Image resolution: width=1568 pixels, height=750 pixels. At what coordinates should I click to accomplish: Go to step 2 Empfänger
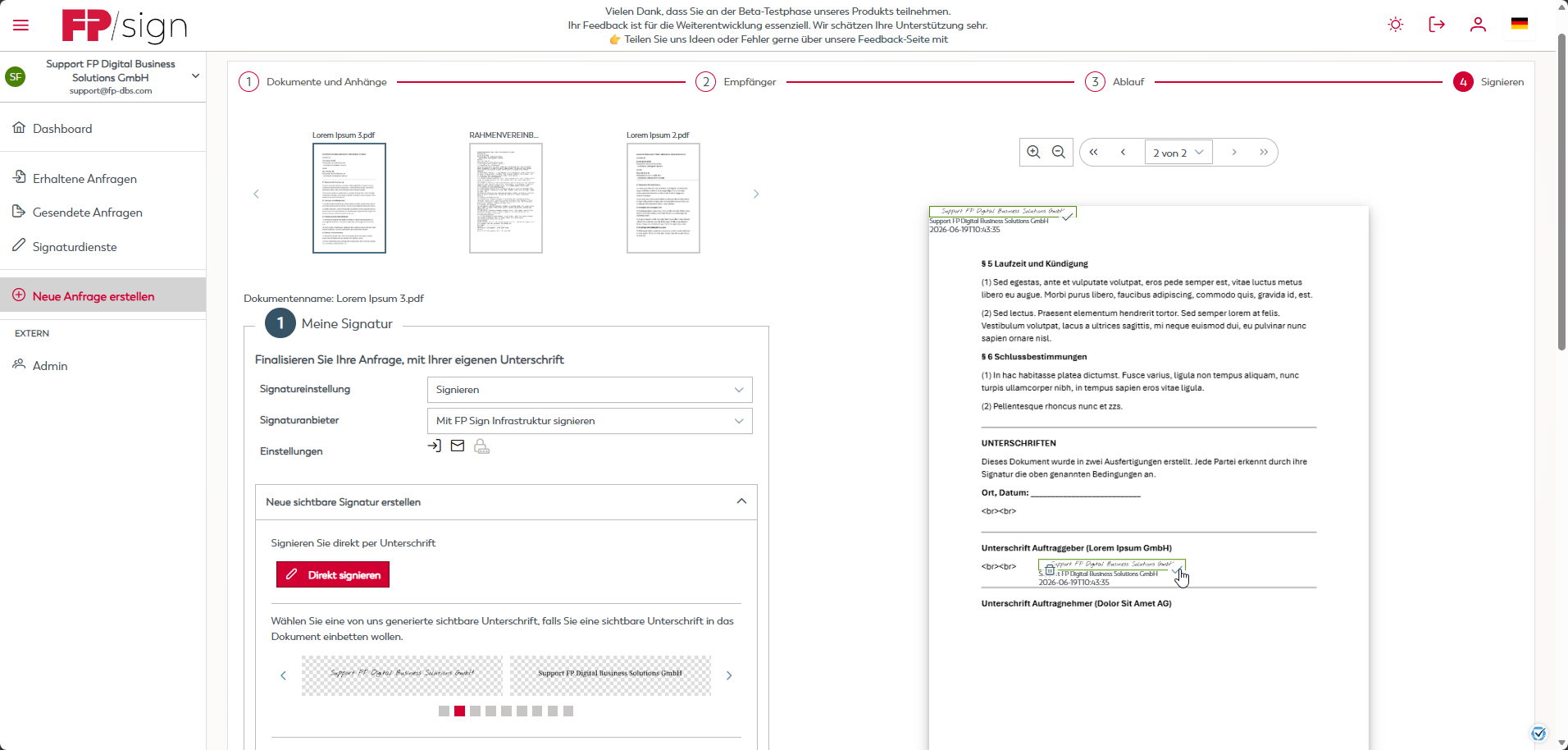point(736,82)
